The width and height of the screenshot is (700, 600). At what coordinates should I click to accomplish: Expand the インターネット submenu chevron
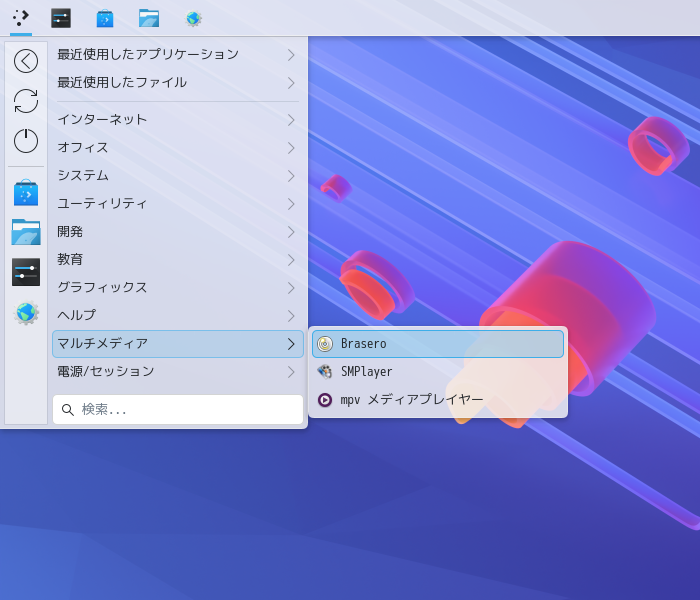(291, 120)
